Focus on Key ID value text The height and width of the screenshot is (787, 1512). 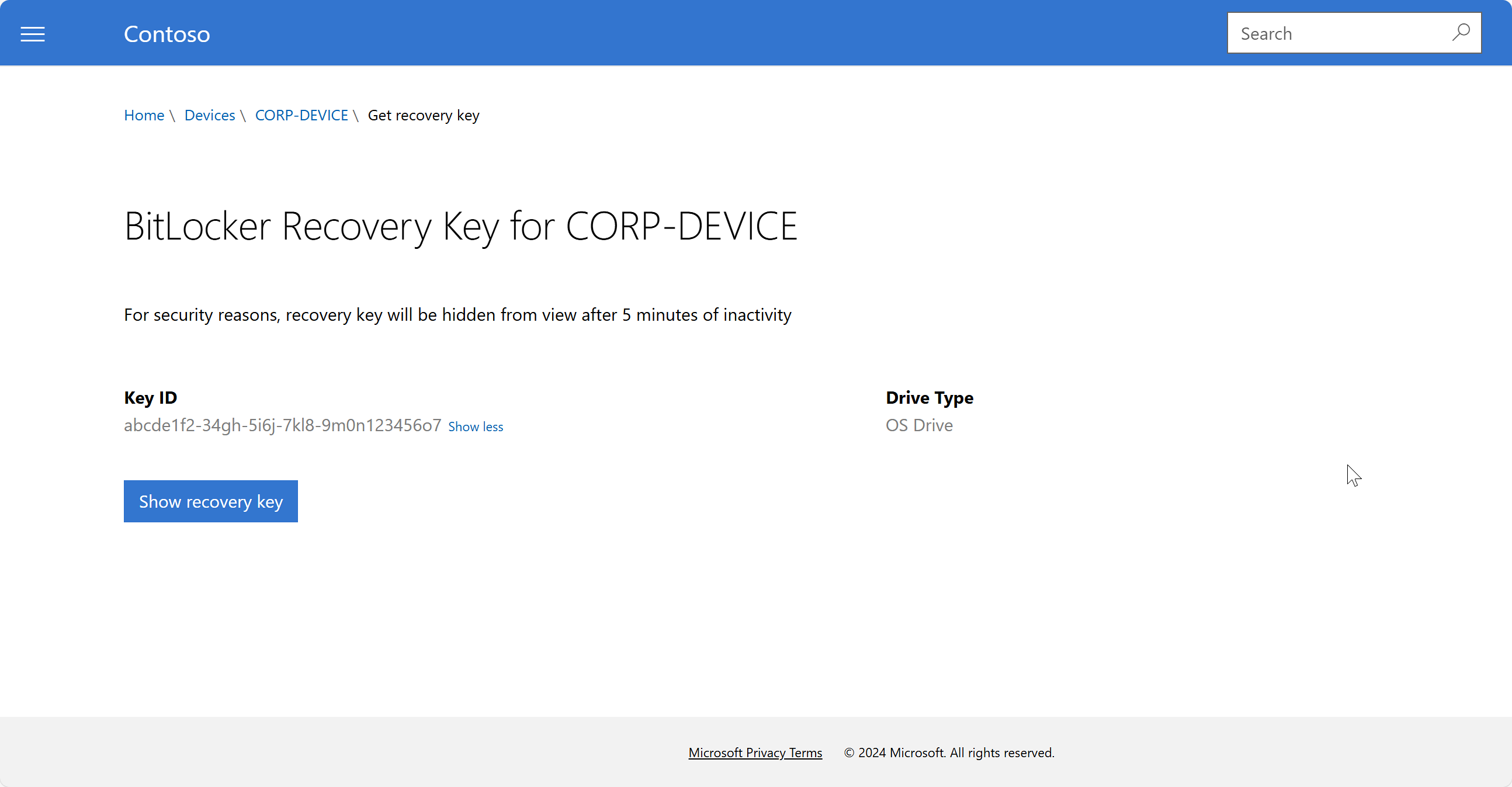tap(282, 425)
